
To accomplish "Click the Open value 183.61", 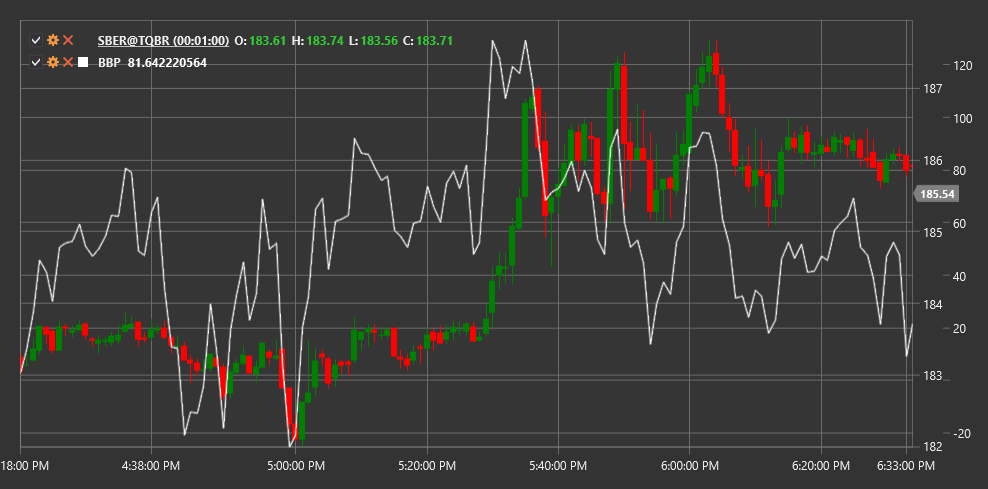I will pos(268,41).
